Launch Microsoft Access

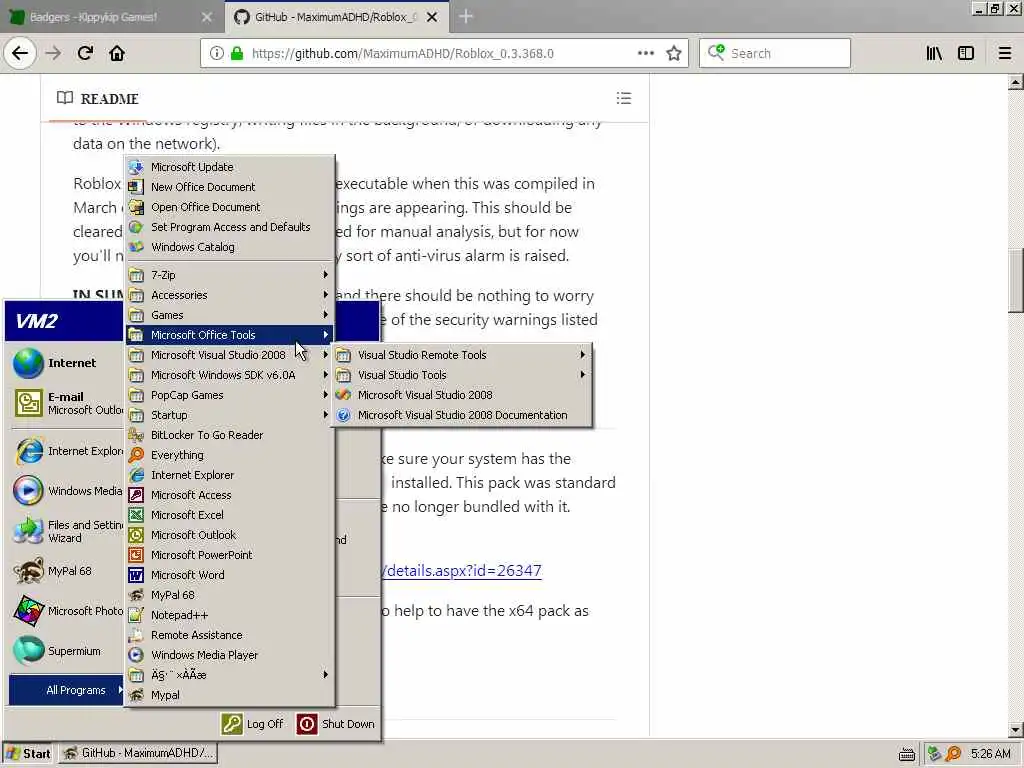point(231,495)
